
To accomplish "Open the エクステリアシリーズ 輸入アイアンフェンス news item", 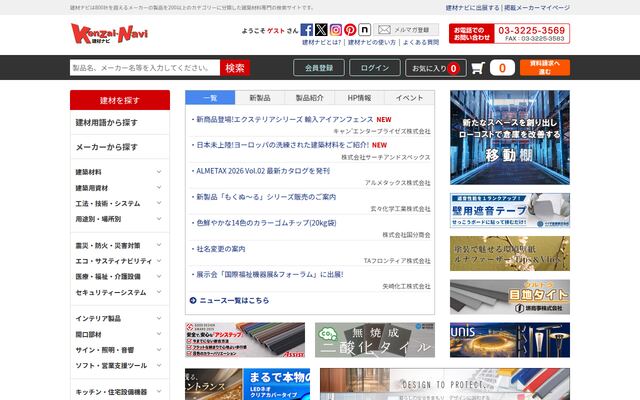I will [285, 119].
